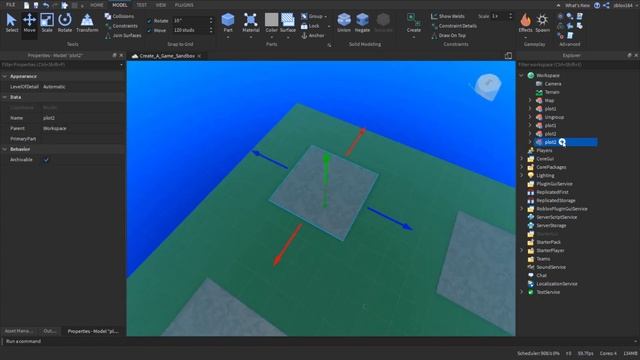The height and width of the screenshot is (360, 640).
Task: Create a new file from quick toolbar
Action: (26, 5)
